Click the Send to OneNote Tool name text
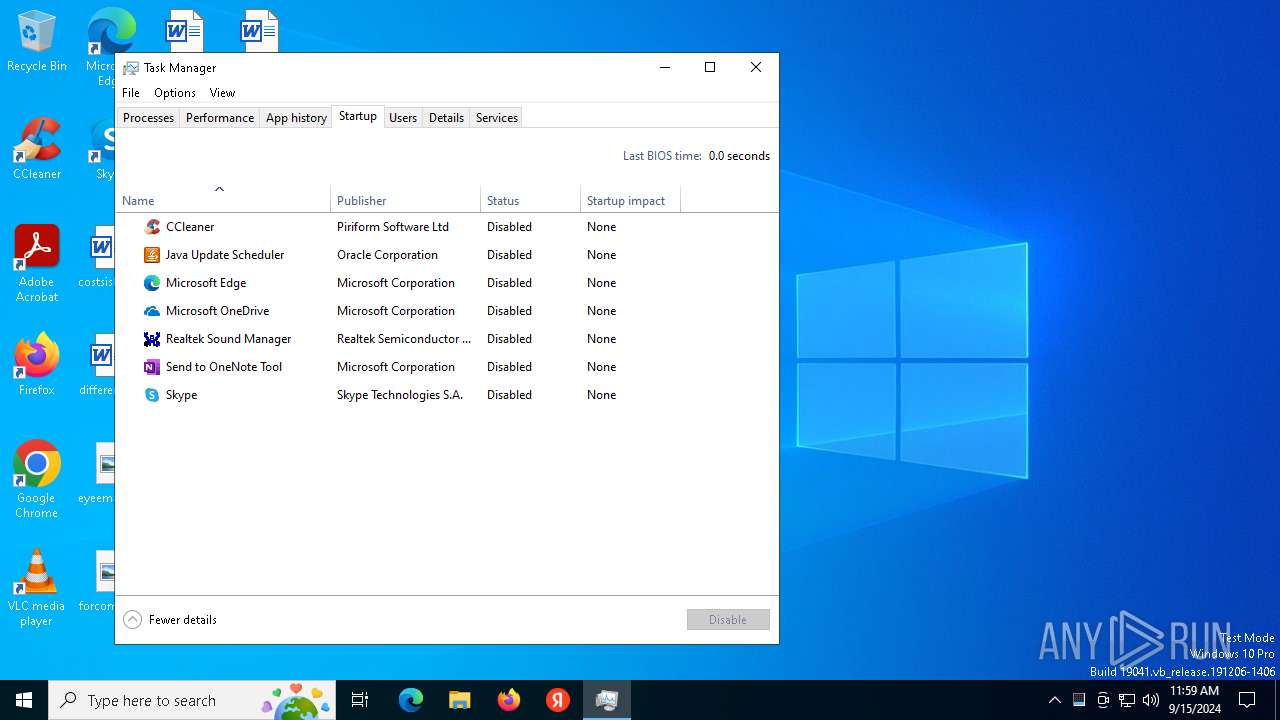 pos(224,367)
